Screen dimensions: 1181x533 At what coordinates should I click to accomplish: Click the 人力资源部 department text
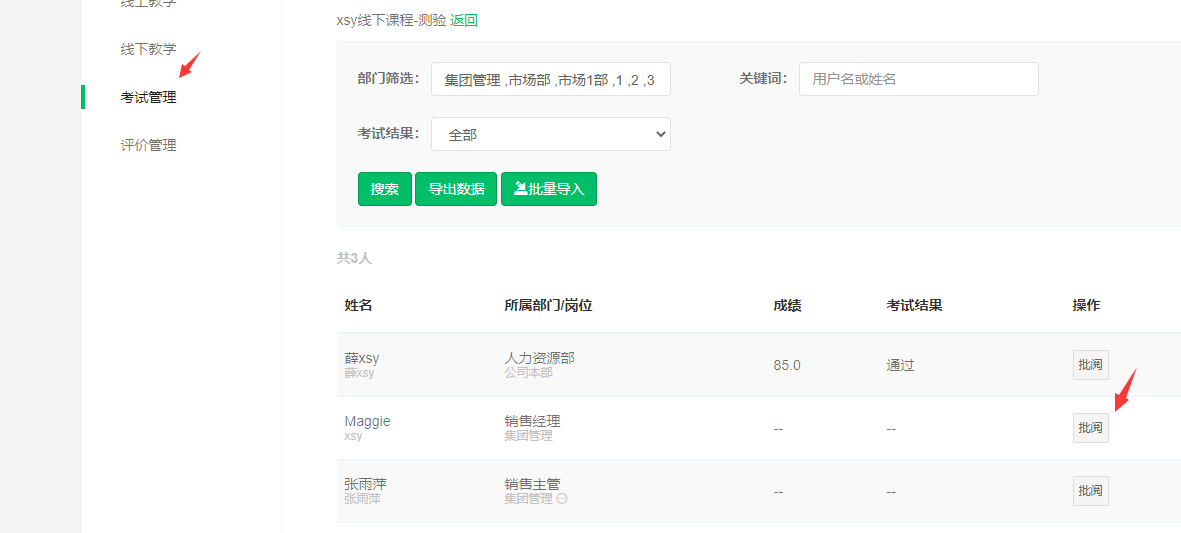[x=539, y=358]
